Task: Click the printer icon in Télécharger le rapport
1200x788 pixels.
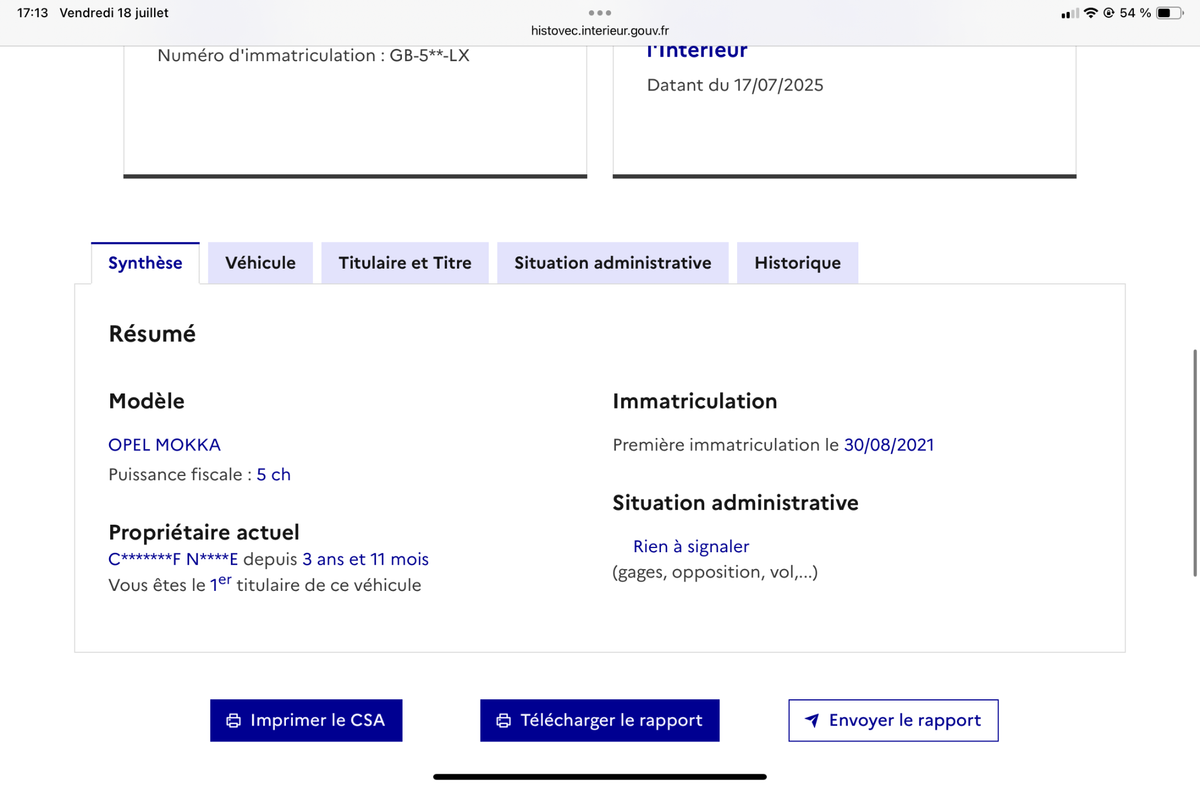Action: pos(504,721)
